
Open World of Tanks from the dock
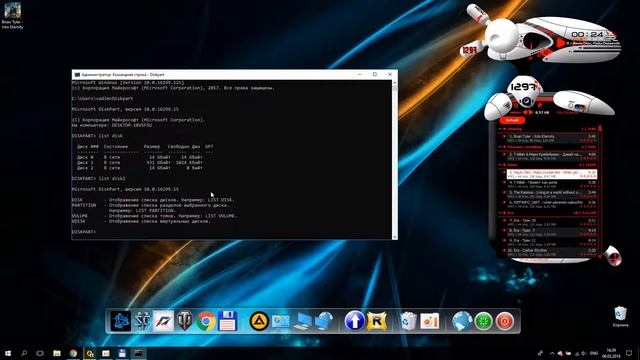click(x=184, y=321)
